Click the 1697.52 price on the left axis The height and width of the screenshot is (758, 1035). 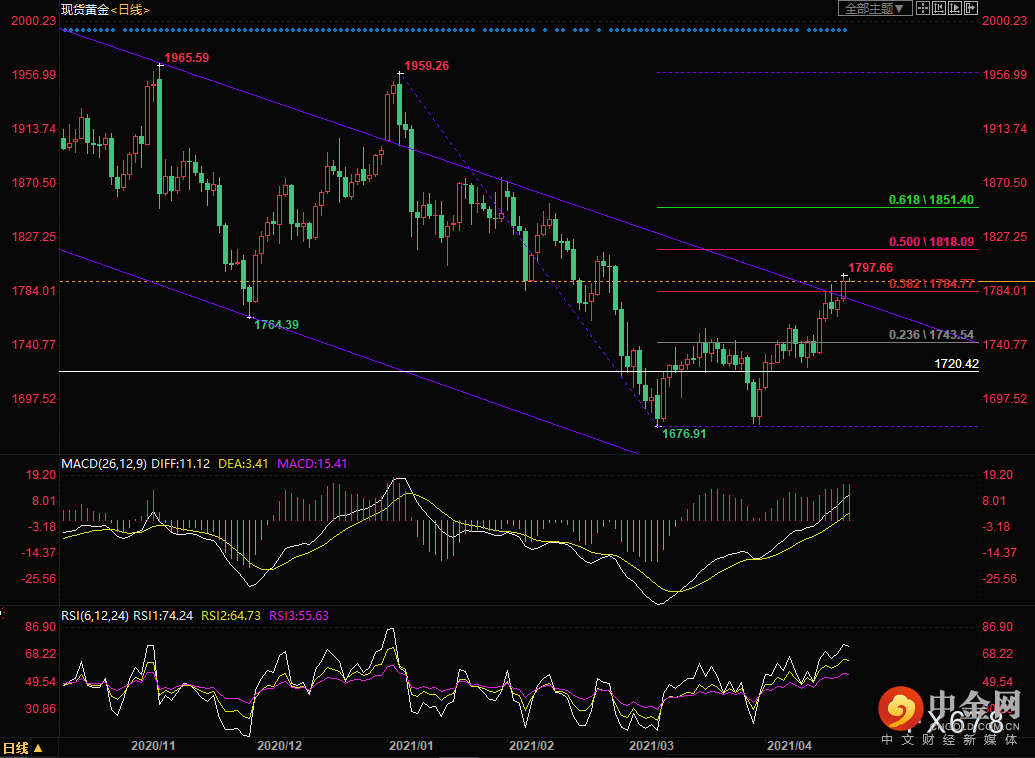tap(34, 399)
